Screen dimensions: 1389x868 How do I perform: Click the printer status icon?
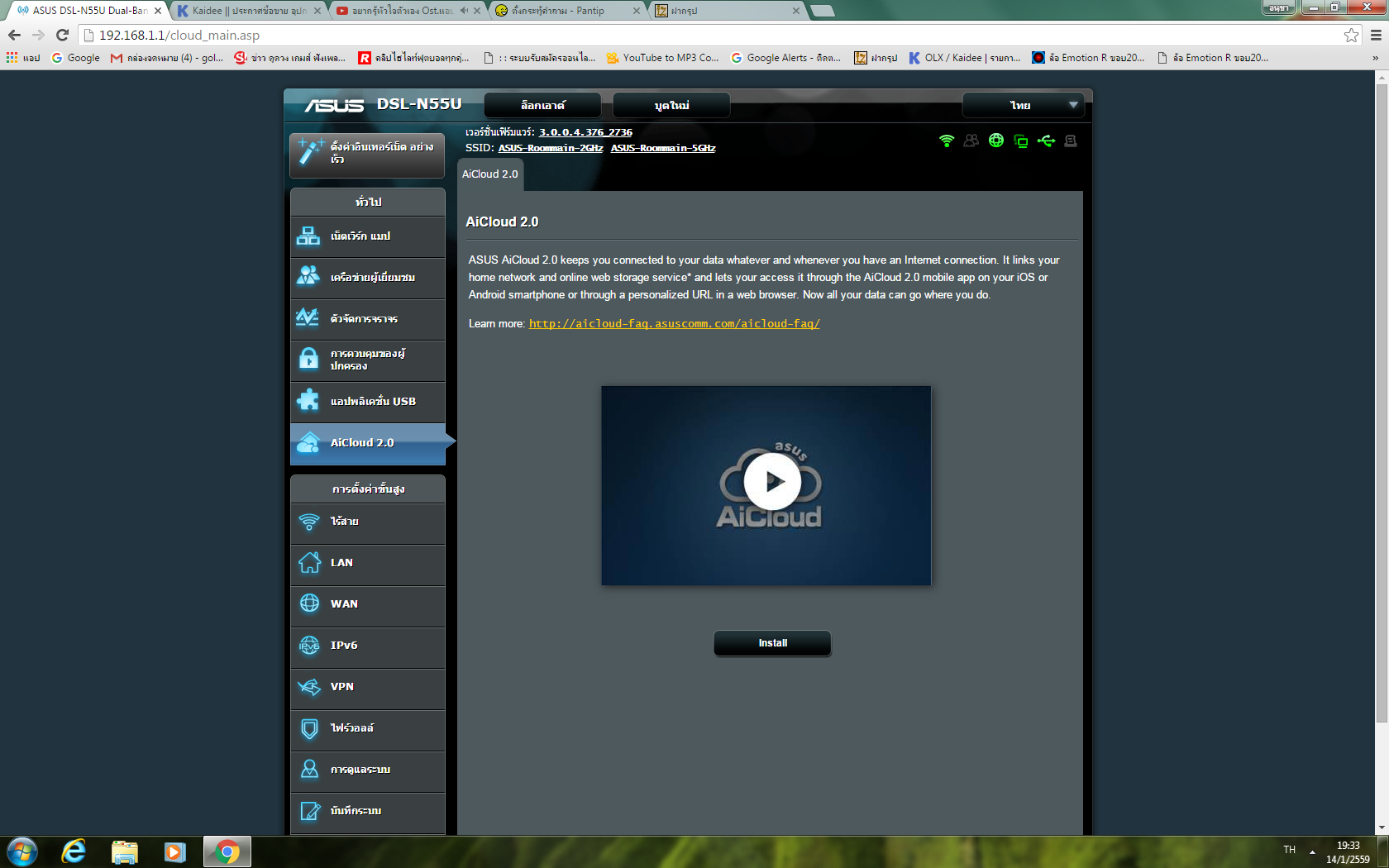tap(1071, 141)
